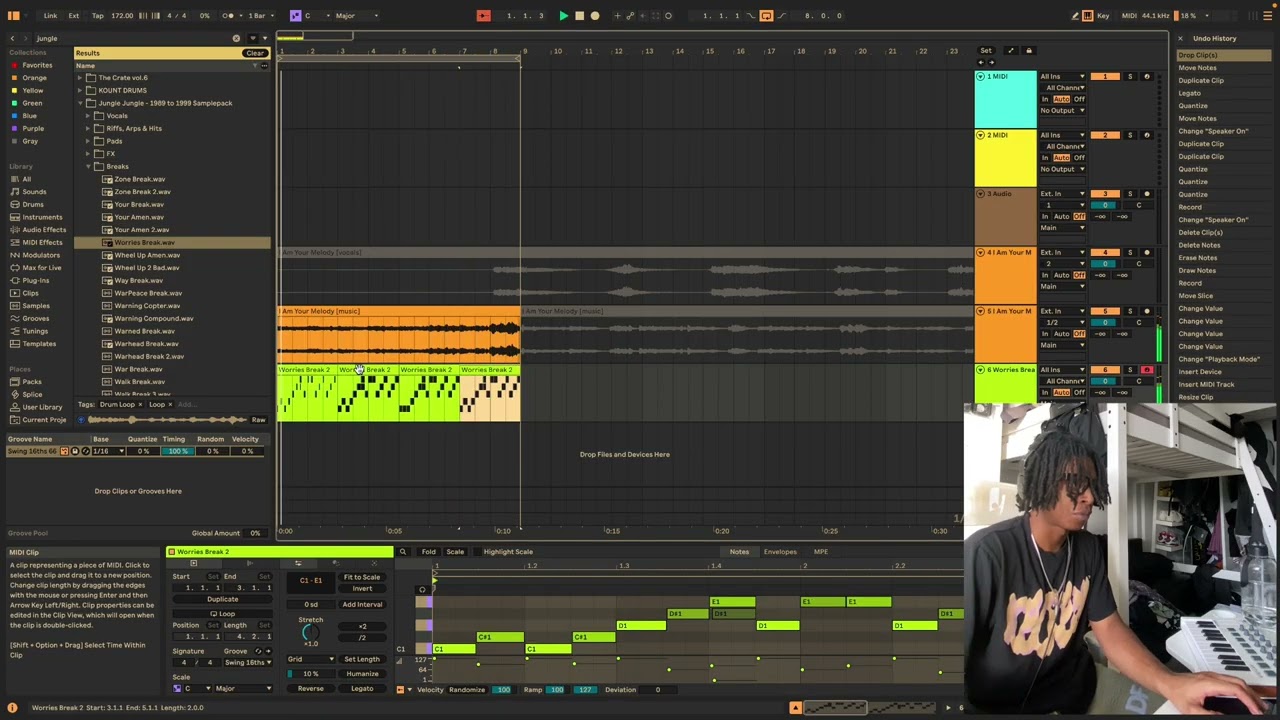The image size is (1280, 720).
Task: Click the orange velocity lane selector icon
Action: 400,690
